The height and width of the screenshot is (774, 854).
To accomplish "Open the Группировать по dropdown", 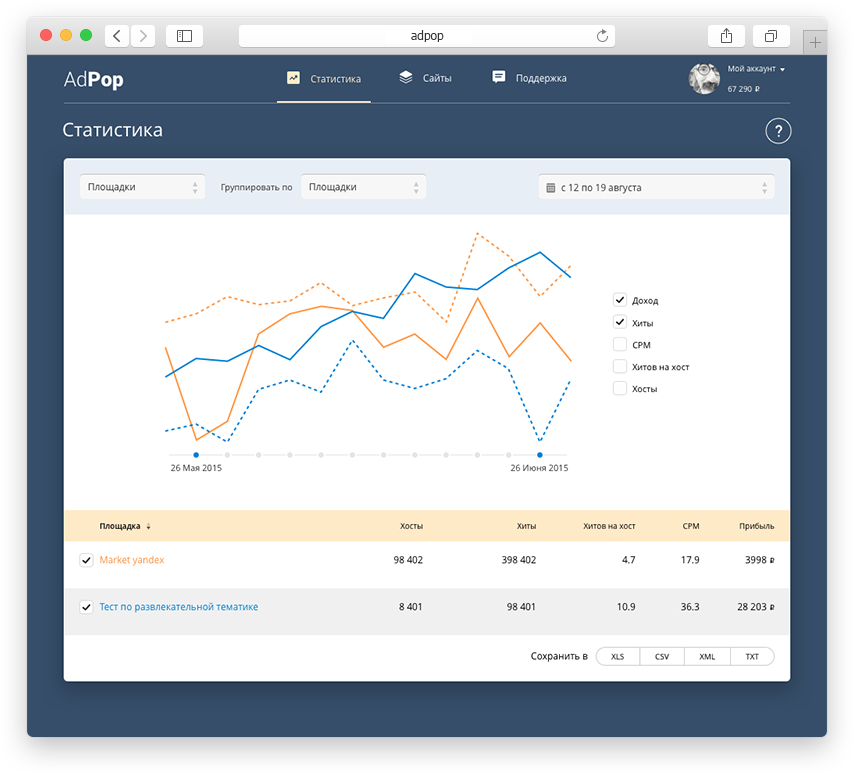I will [363, 187].
